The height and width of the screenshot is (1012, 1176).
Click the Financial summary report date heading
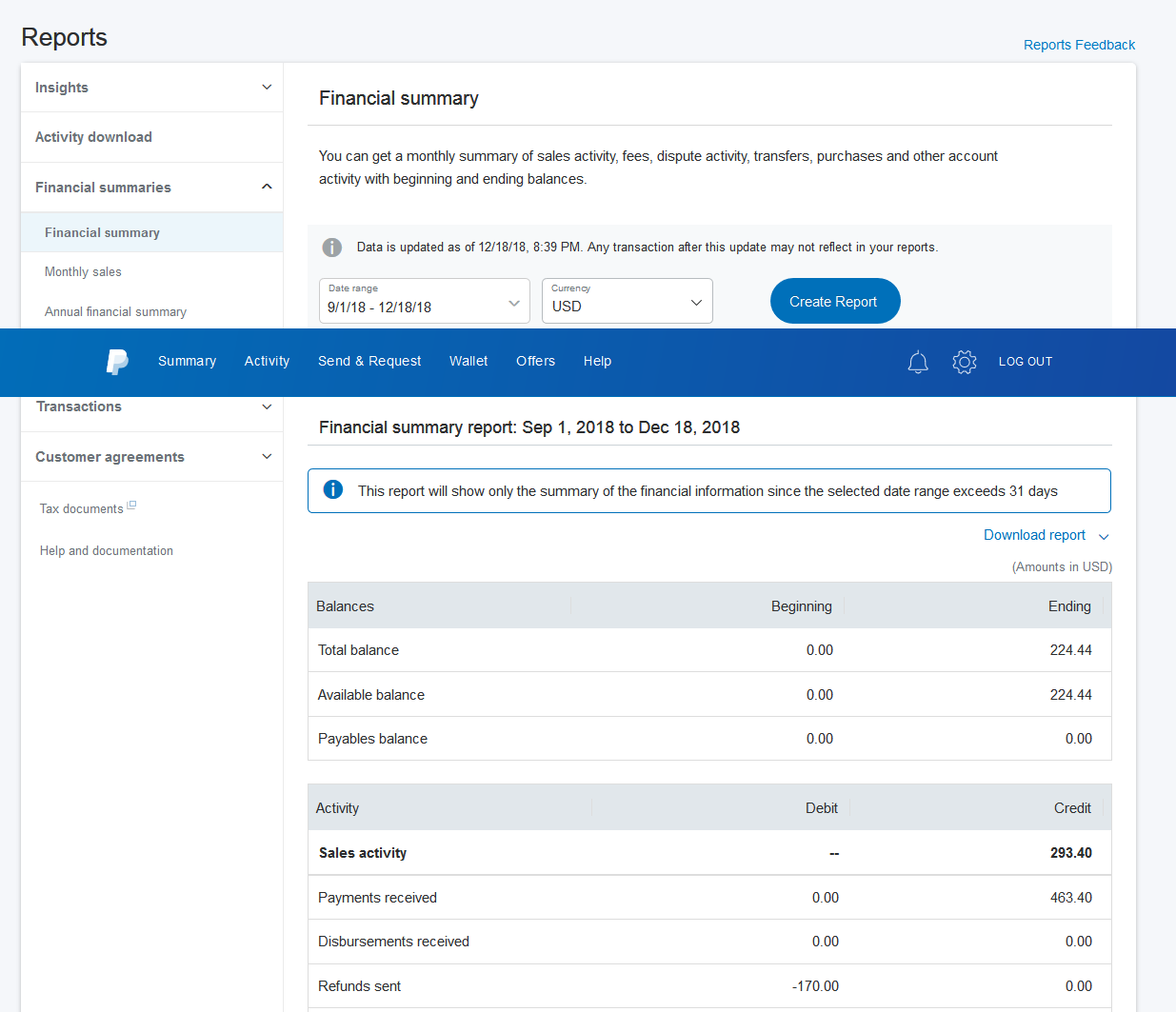pos(529,427)
